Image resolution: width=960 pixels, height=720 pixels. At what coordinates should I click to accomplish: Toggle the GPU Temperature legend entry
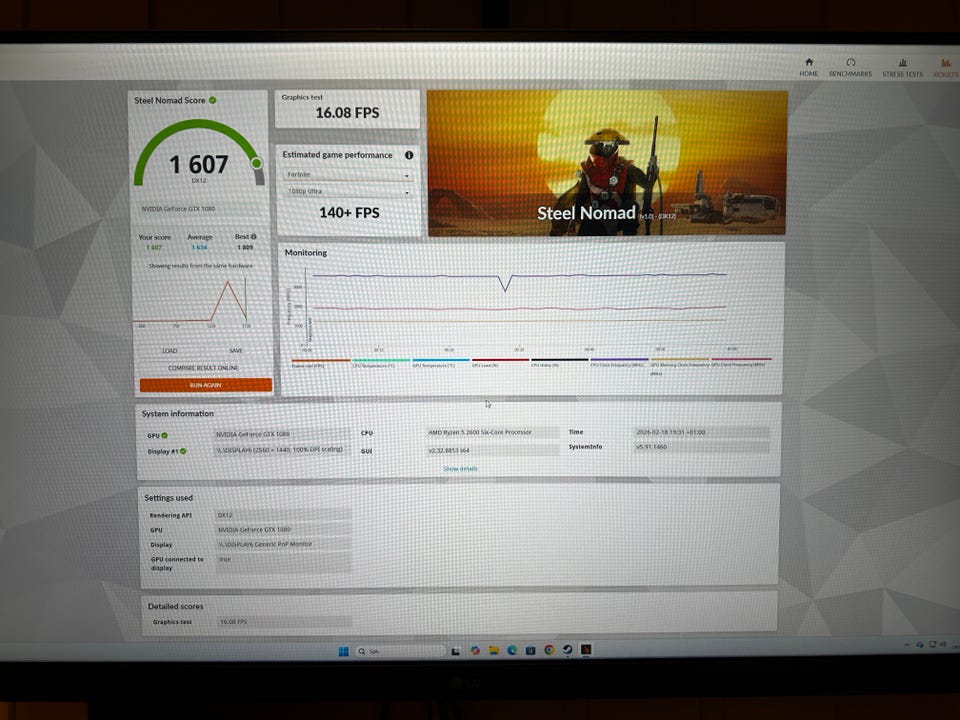pos(440,363)
